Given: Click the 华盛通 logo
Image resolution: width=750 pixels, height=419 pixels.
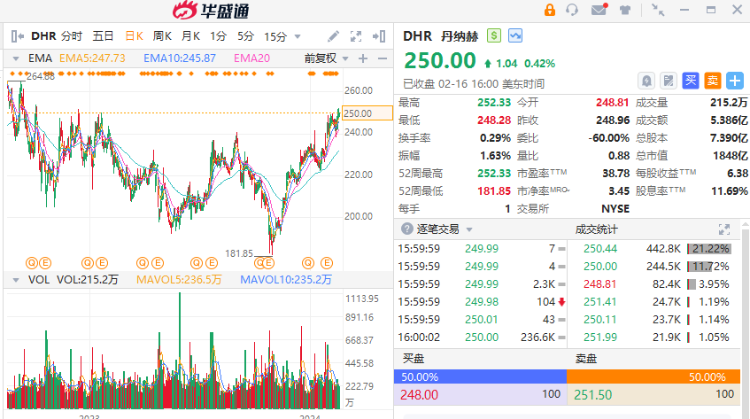Looking at the screenshot, I should pyautogui.click(x=211, y=11).
